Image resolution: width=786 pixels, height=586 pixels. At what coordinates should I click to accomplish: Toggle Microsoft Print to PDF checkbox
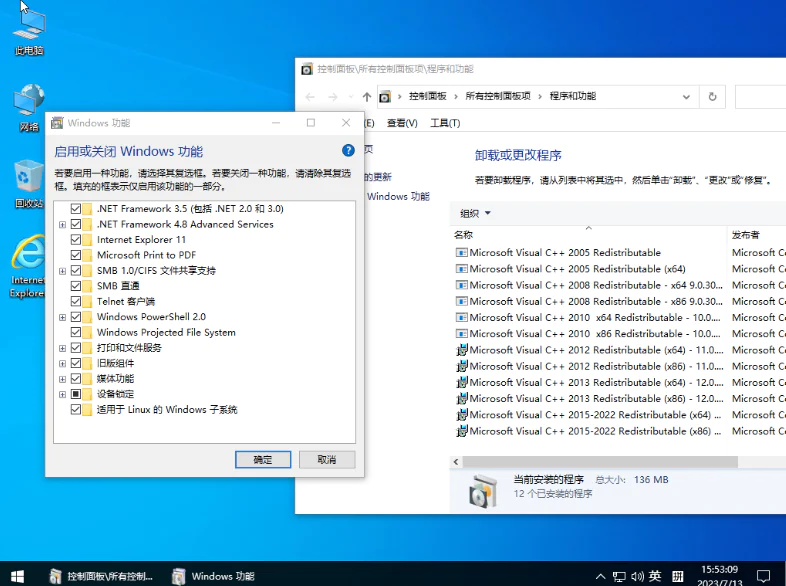click(x=76, y=255)
